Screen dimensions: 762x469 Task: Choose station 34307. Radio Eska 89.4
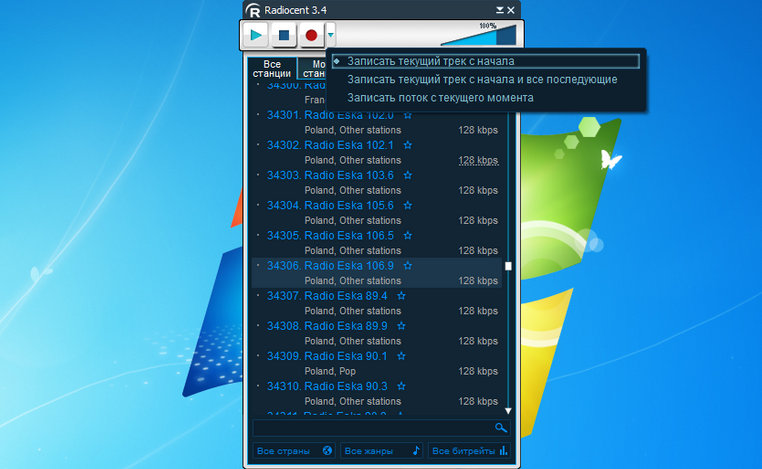coord(327,296)
